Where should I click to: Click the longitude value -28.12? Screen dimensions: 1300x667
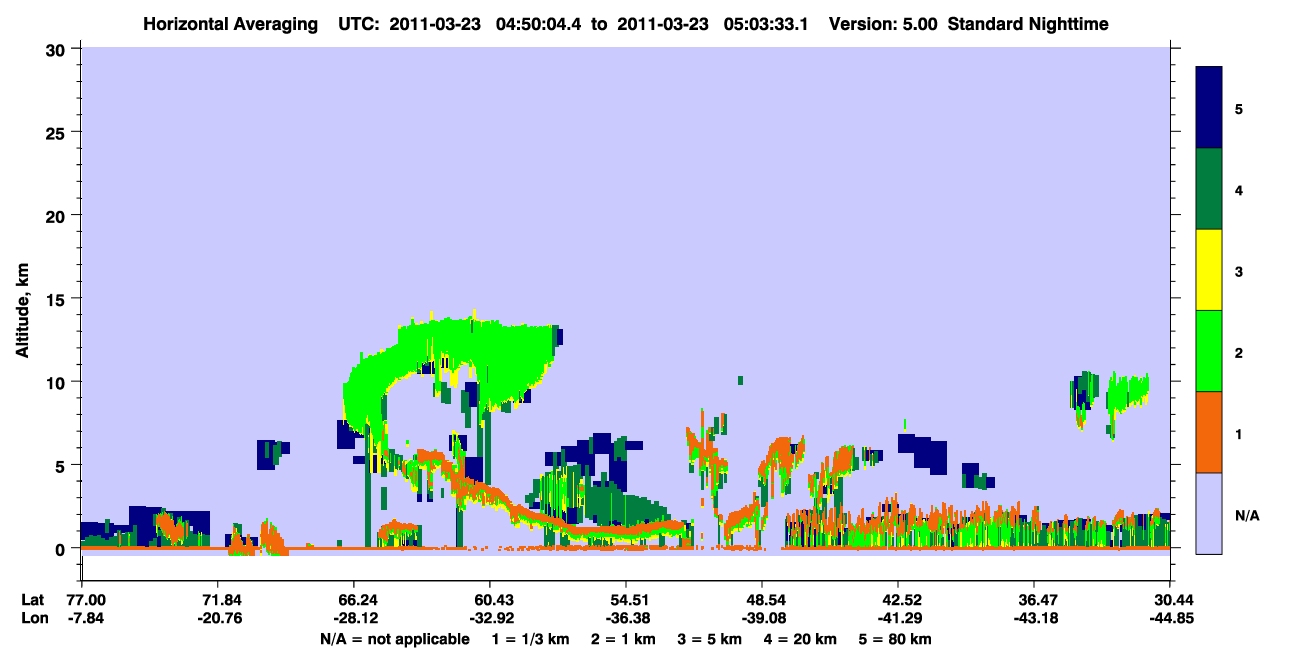(x=354, y=617)
